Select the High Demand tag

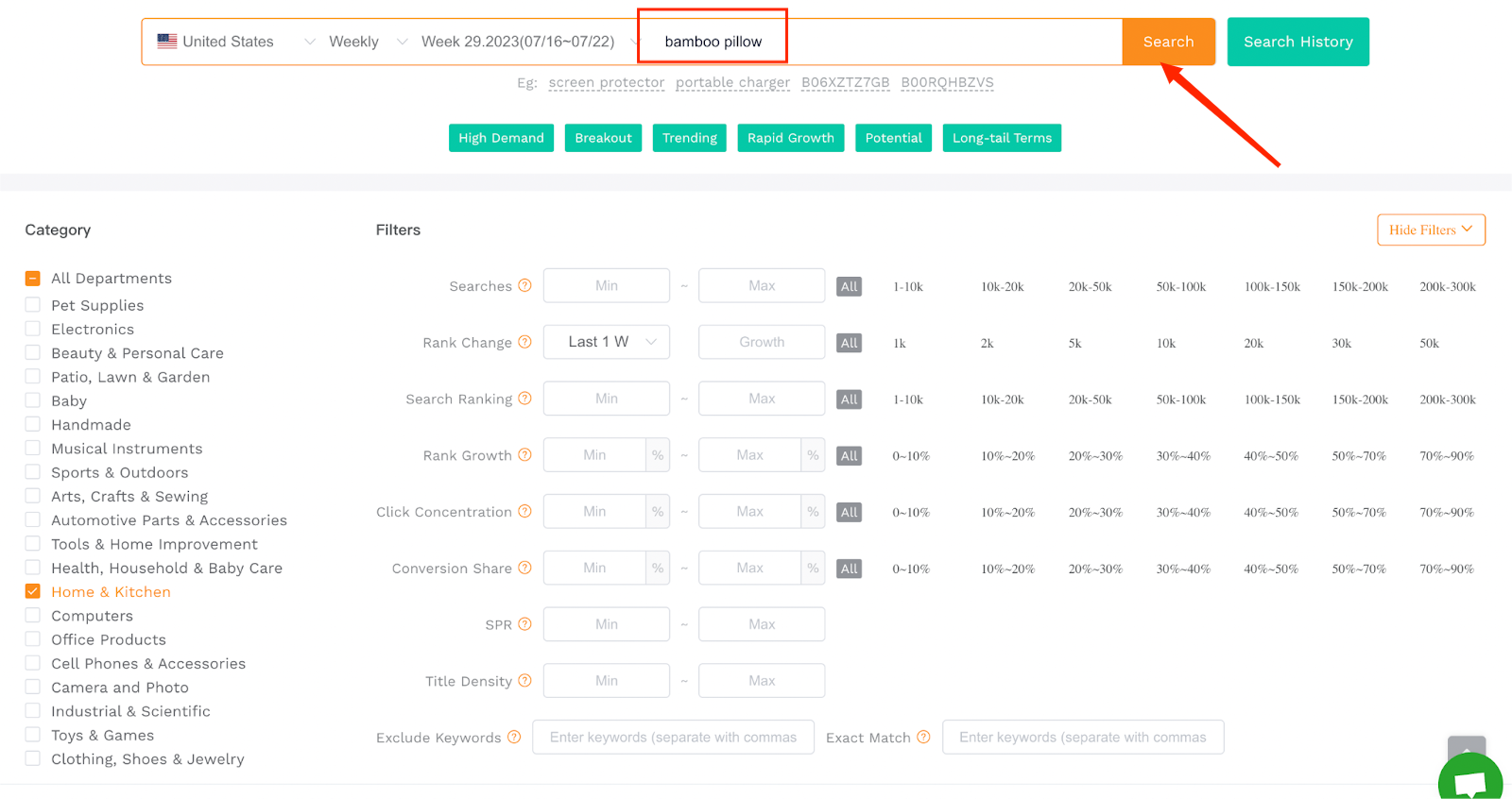click(x=501, y=138)
